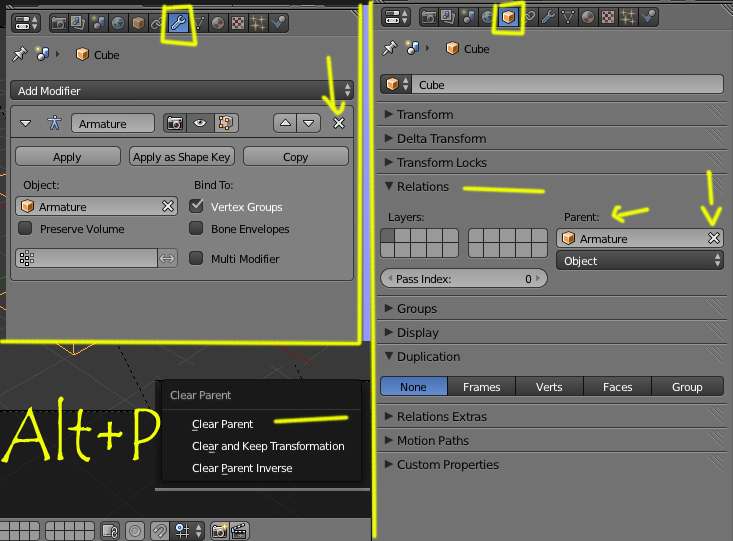Clear the Parent Armature field
This screenshot has width=733, height=541.
(x=714, y=238)
